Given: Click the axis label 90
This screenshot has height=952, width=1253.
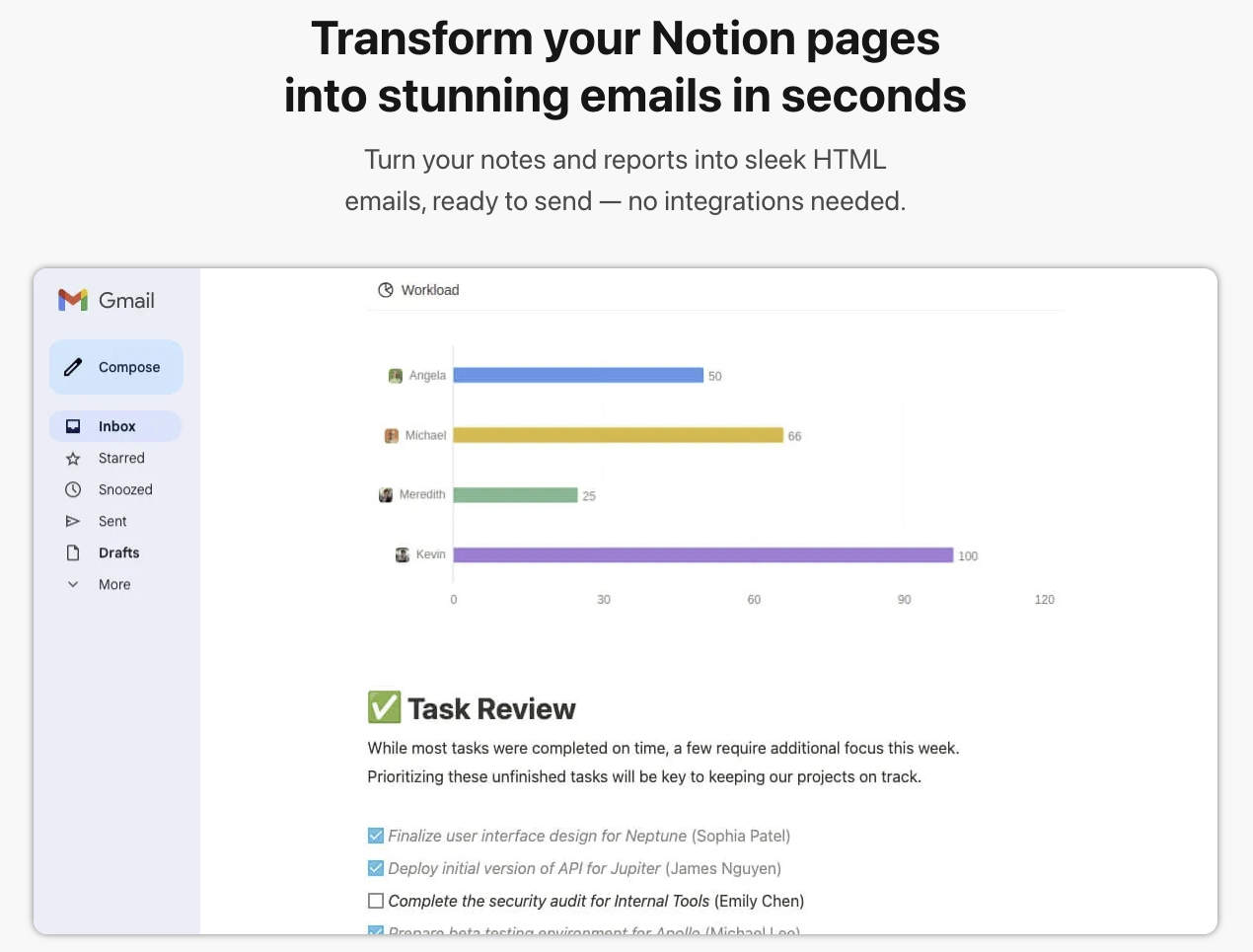Looking at the screenshot, I should (x=904, y=600).
